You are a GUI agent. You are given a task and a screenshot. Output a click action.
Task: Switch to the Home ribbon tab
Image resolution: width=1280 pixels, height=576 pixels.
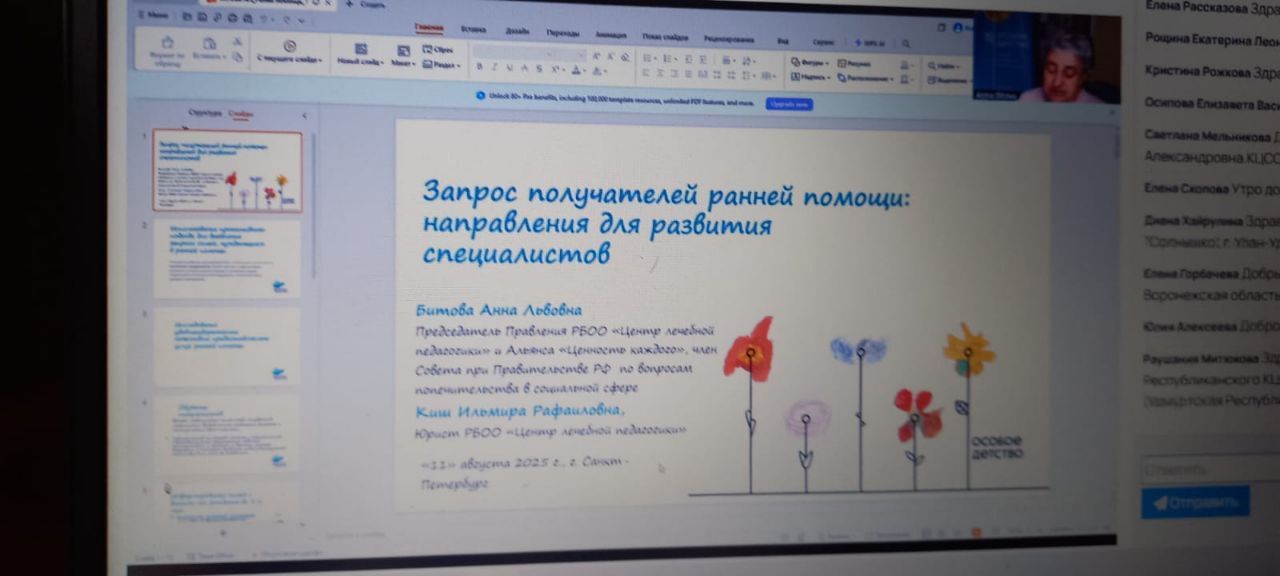pos(429,27)
